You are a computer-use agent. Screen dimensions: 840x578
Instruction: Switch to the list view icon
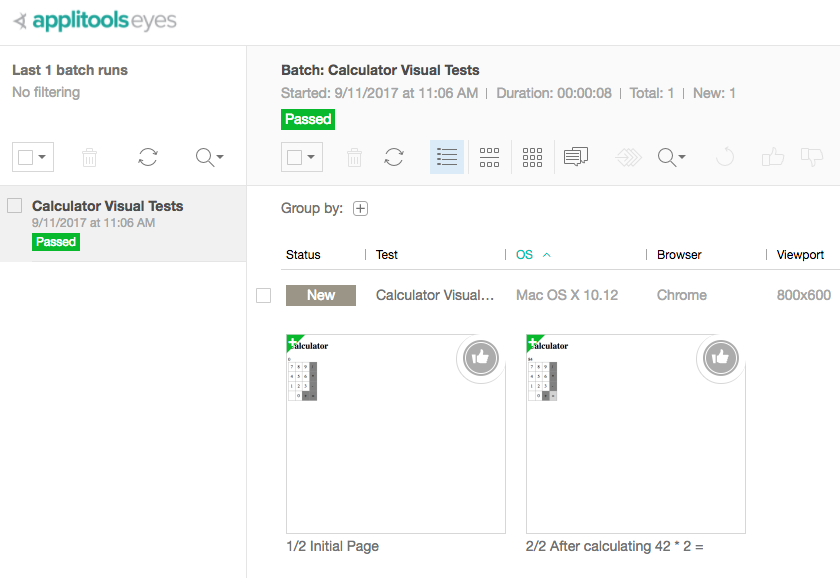click(447, 157)
